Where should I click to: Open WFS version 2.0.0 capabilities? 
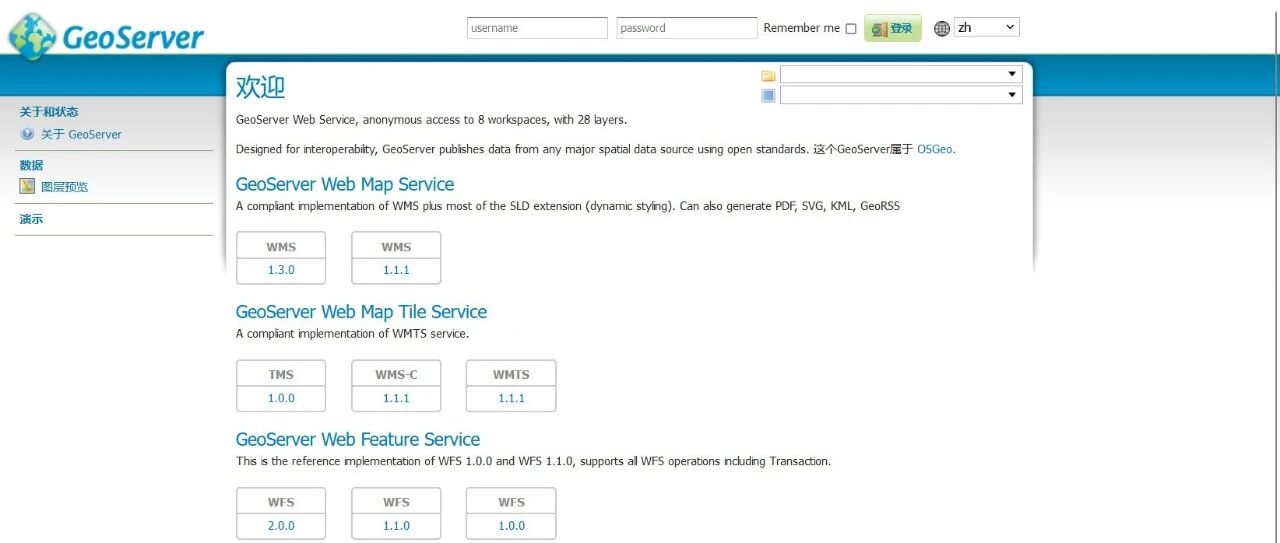[281, 526]
